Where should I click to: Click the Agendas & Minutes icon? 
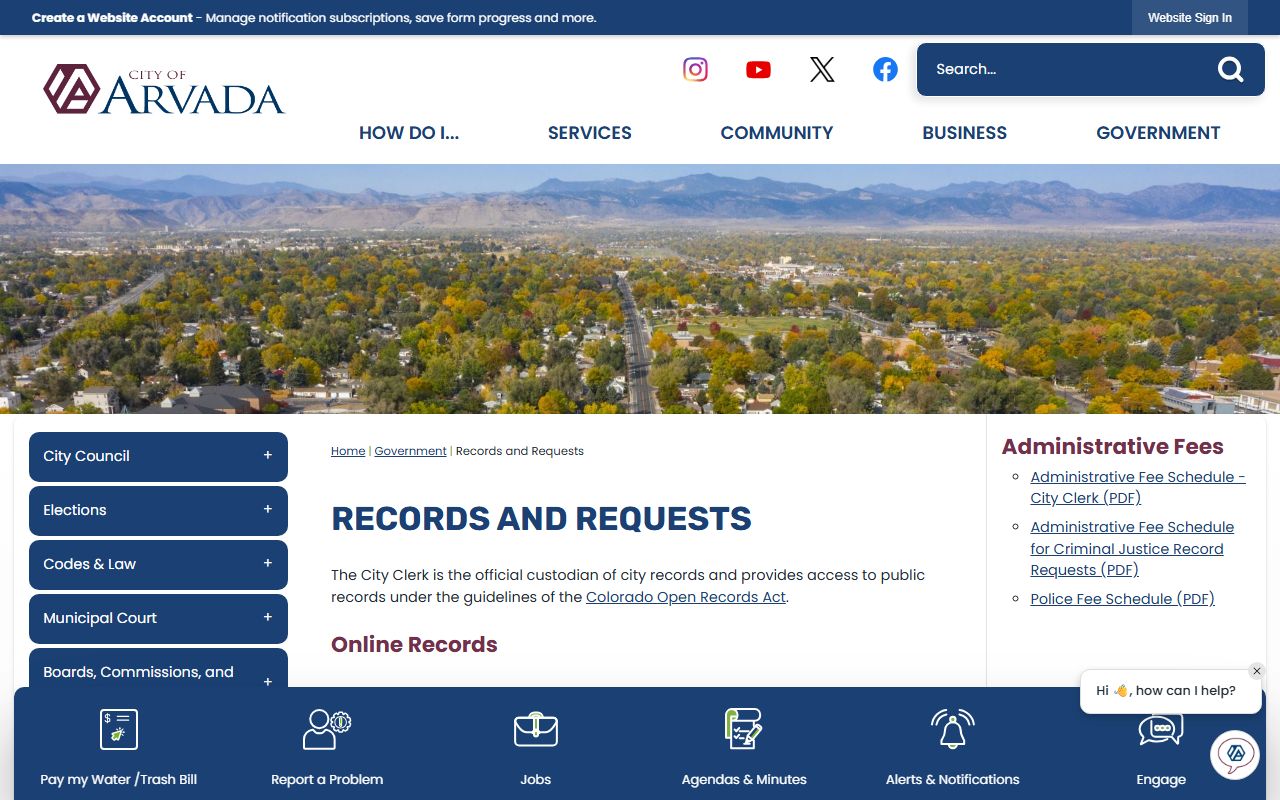[744, 729]
